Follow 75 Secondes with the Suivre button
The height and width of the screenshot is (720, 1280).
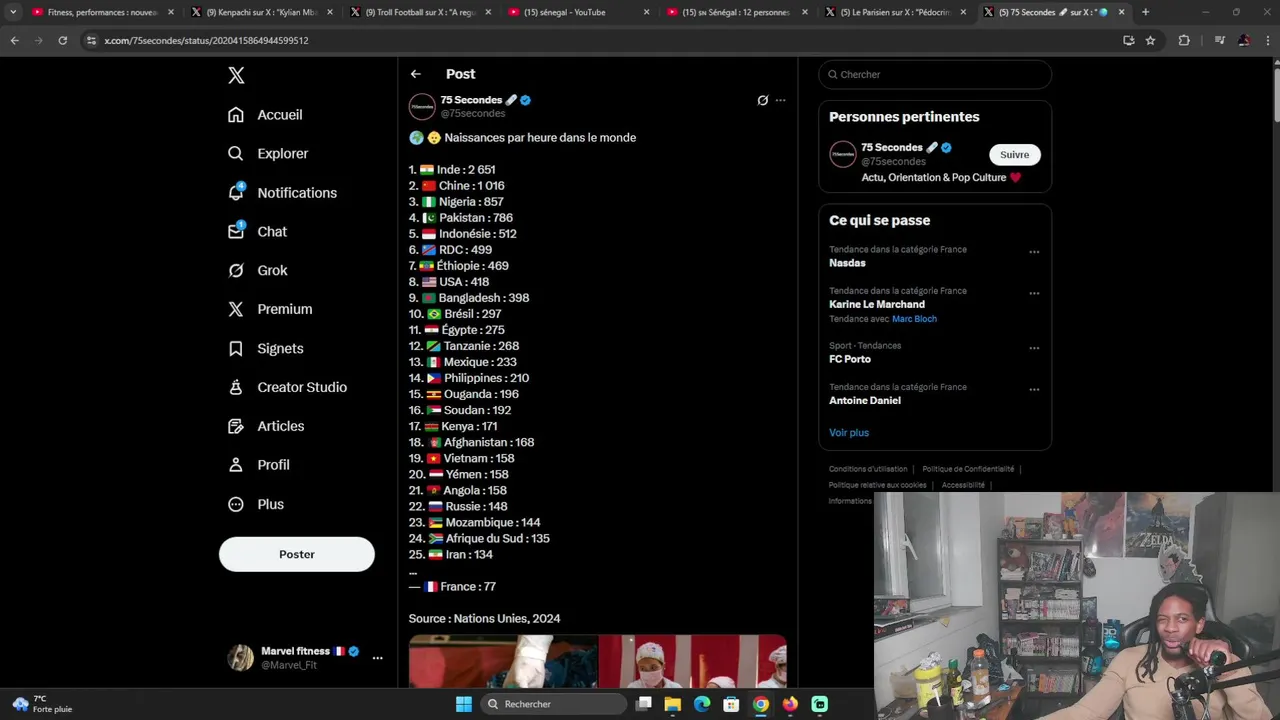point(1015,155)
